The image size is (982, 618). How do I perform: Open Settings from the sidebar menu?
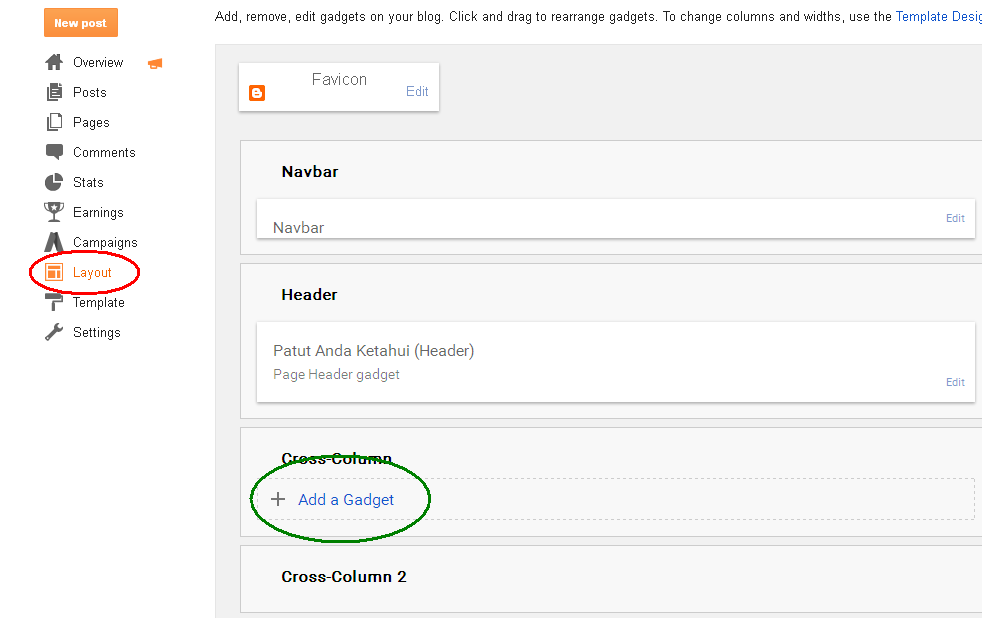pos(97,332)
